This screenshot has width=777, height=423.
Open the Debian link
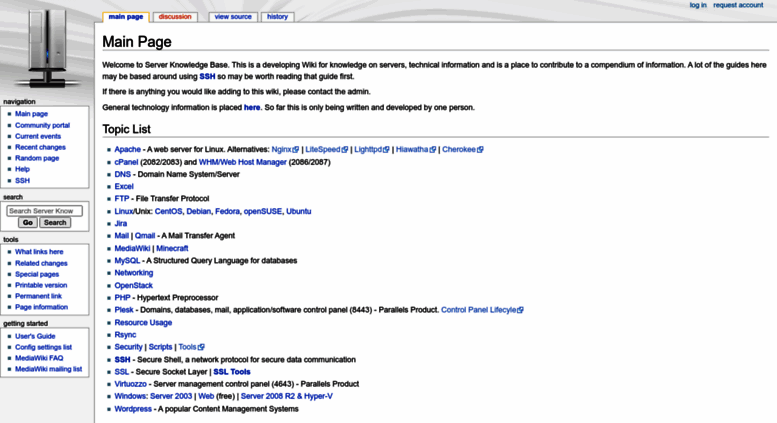199,212
